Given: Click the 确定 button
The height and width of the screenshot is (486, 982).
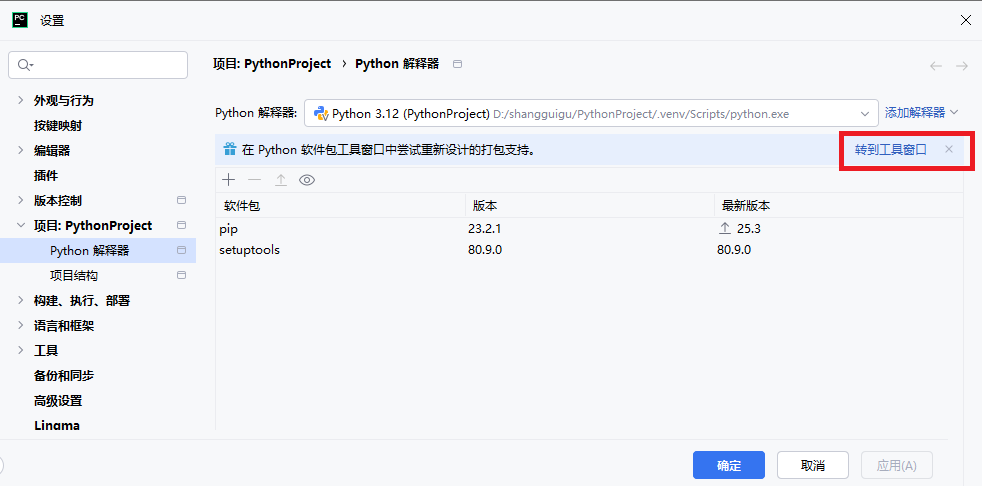Looking at the screenshot, I should tap(729, 465).
